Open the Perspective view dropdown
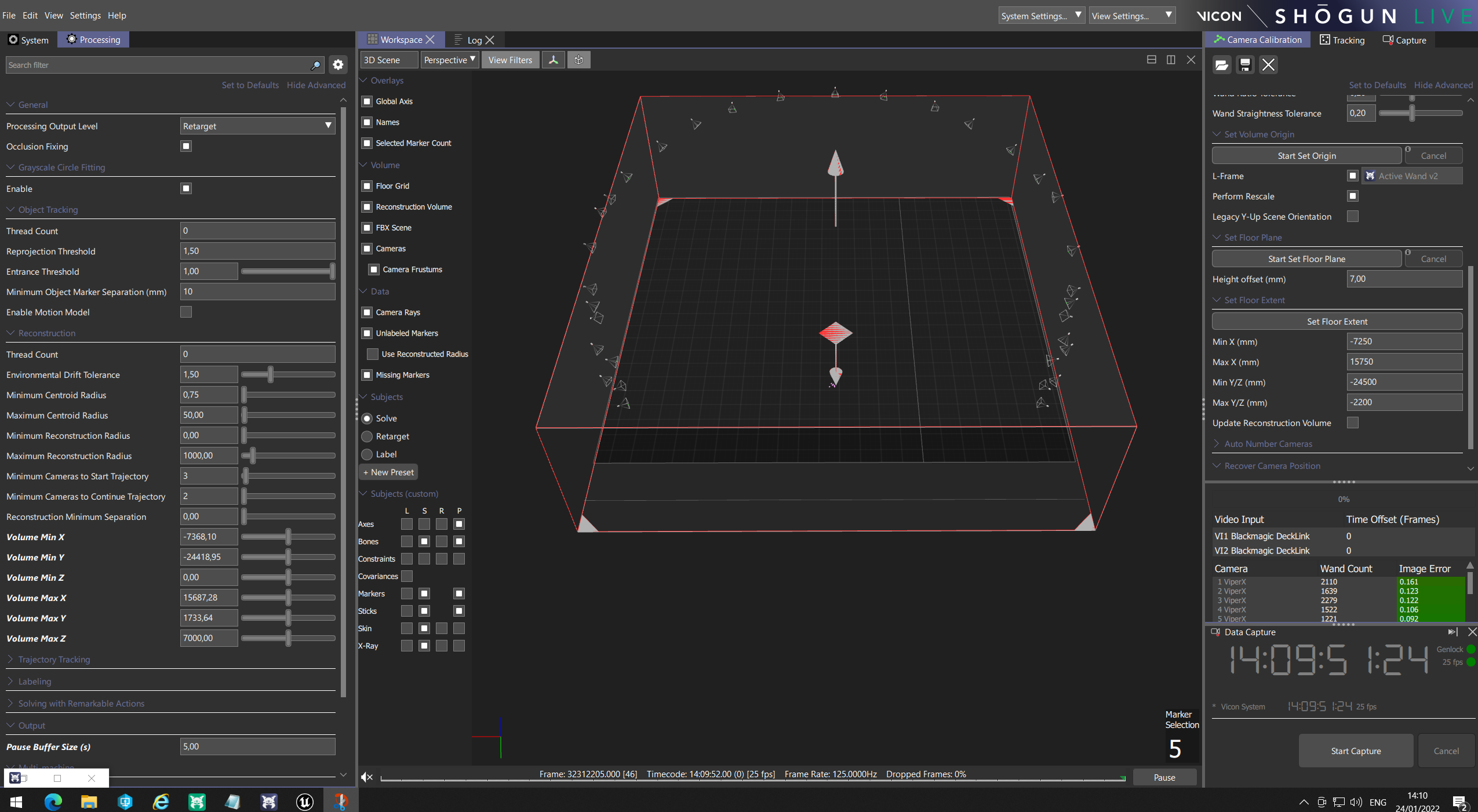This screenshot has width=1478, height=812. tap(449, 60)
